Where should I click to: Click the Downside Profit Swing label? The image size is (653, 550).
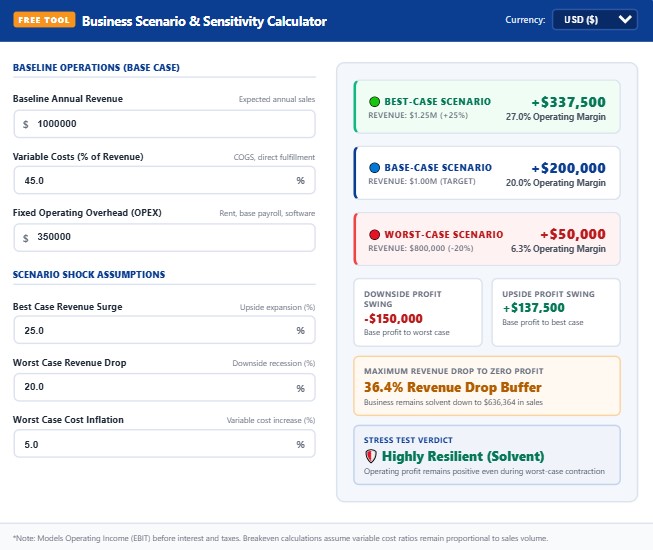click(403, 299)
